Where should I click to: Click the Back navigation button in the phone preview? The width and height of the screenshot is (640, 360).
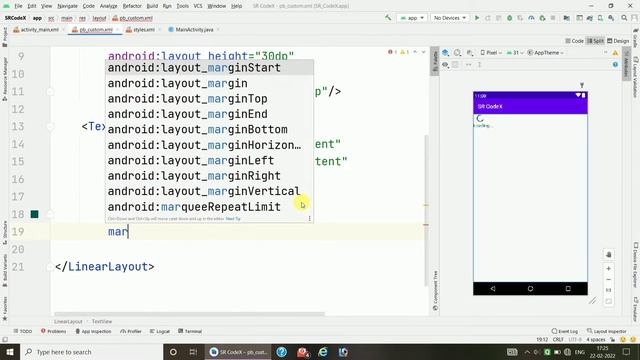[493, 289]
